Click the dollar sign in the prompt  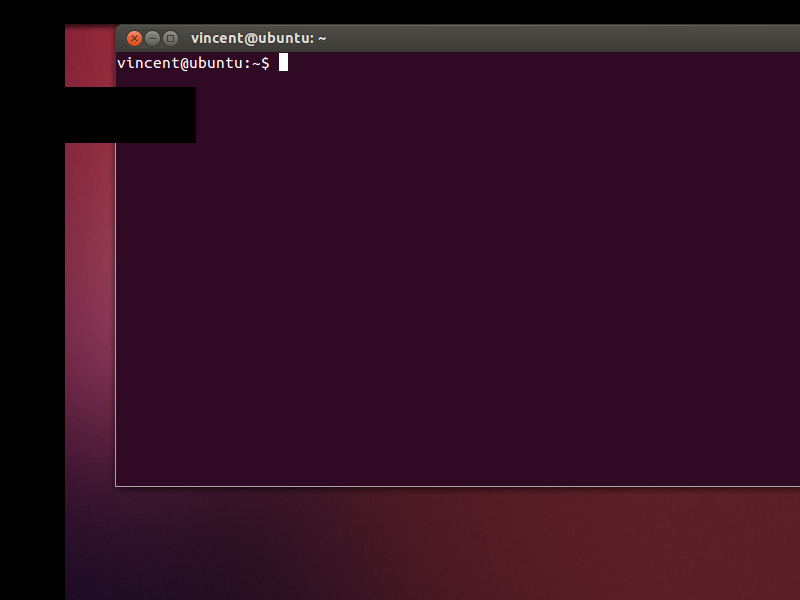[x=265, y=63]
